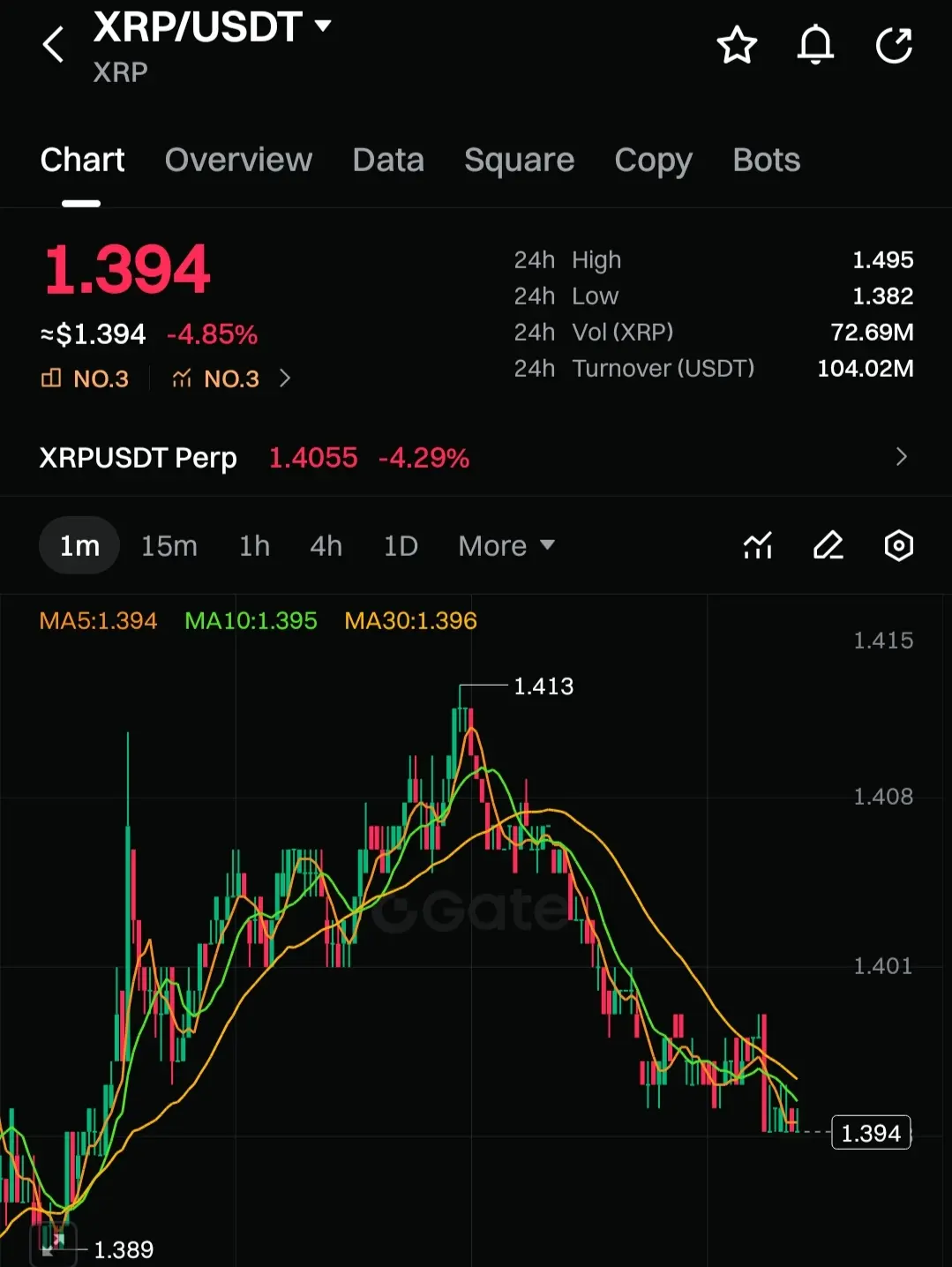The image size is (952, 1267).
Task: Tap the large 1.394 last price
Action: point(127,269)
